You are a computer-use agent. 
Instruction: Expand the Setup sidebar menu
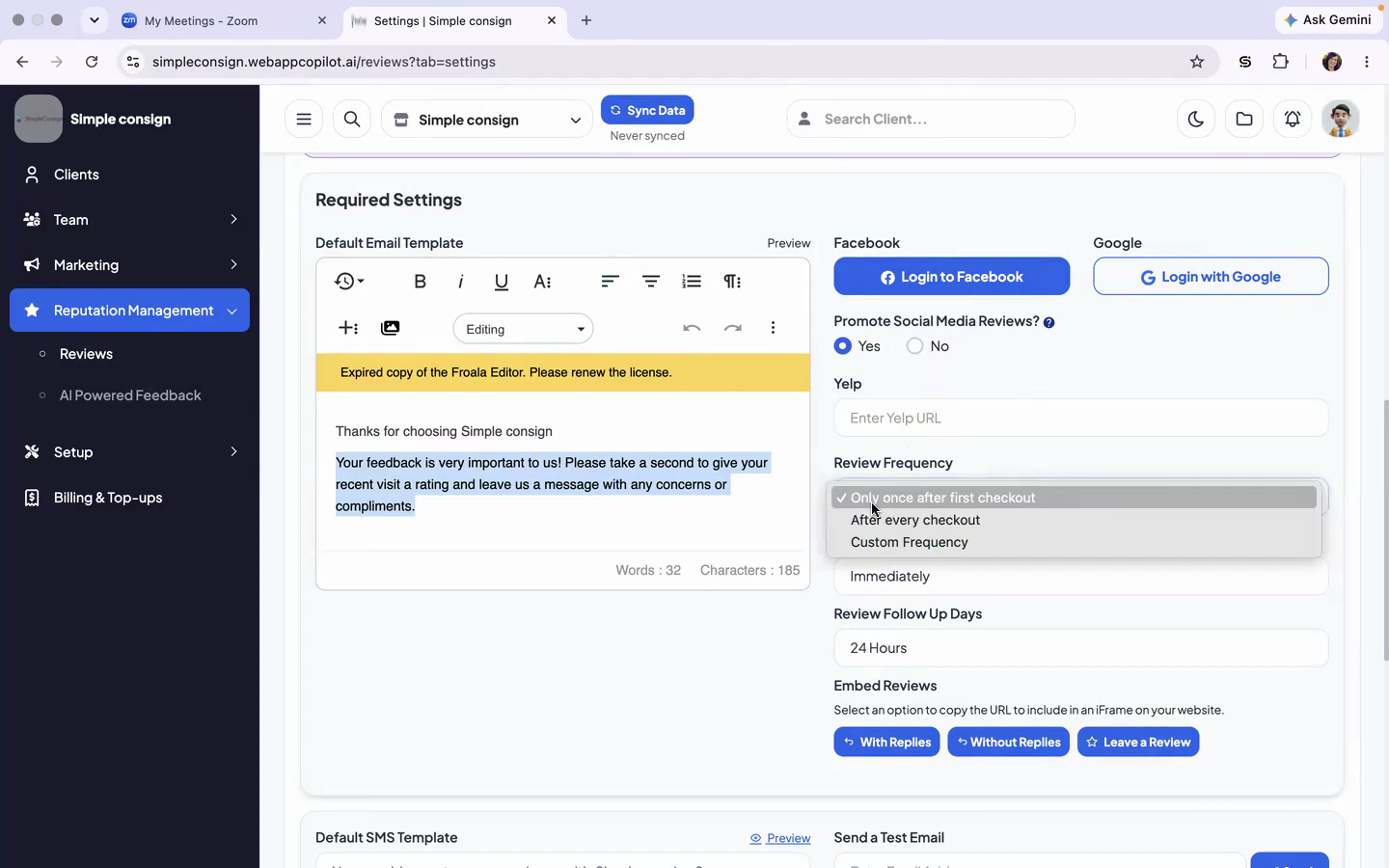[x=129, y=452]
